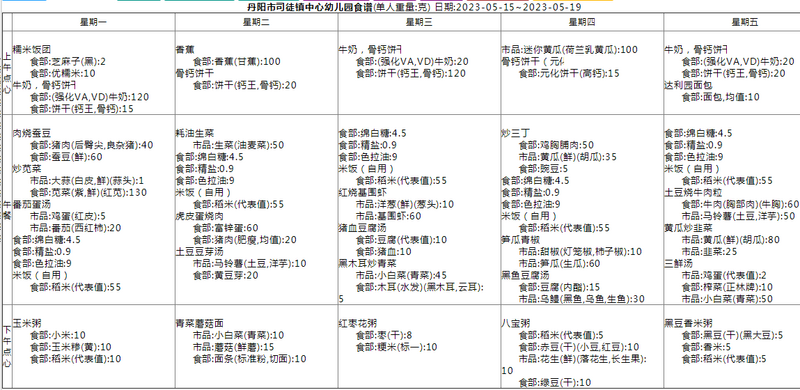The image size is (800, 390).
Task: Click the 下午点心 row header
Action: pyautogui.click(x=7, y=347)
